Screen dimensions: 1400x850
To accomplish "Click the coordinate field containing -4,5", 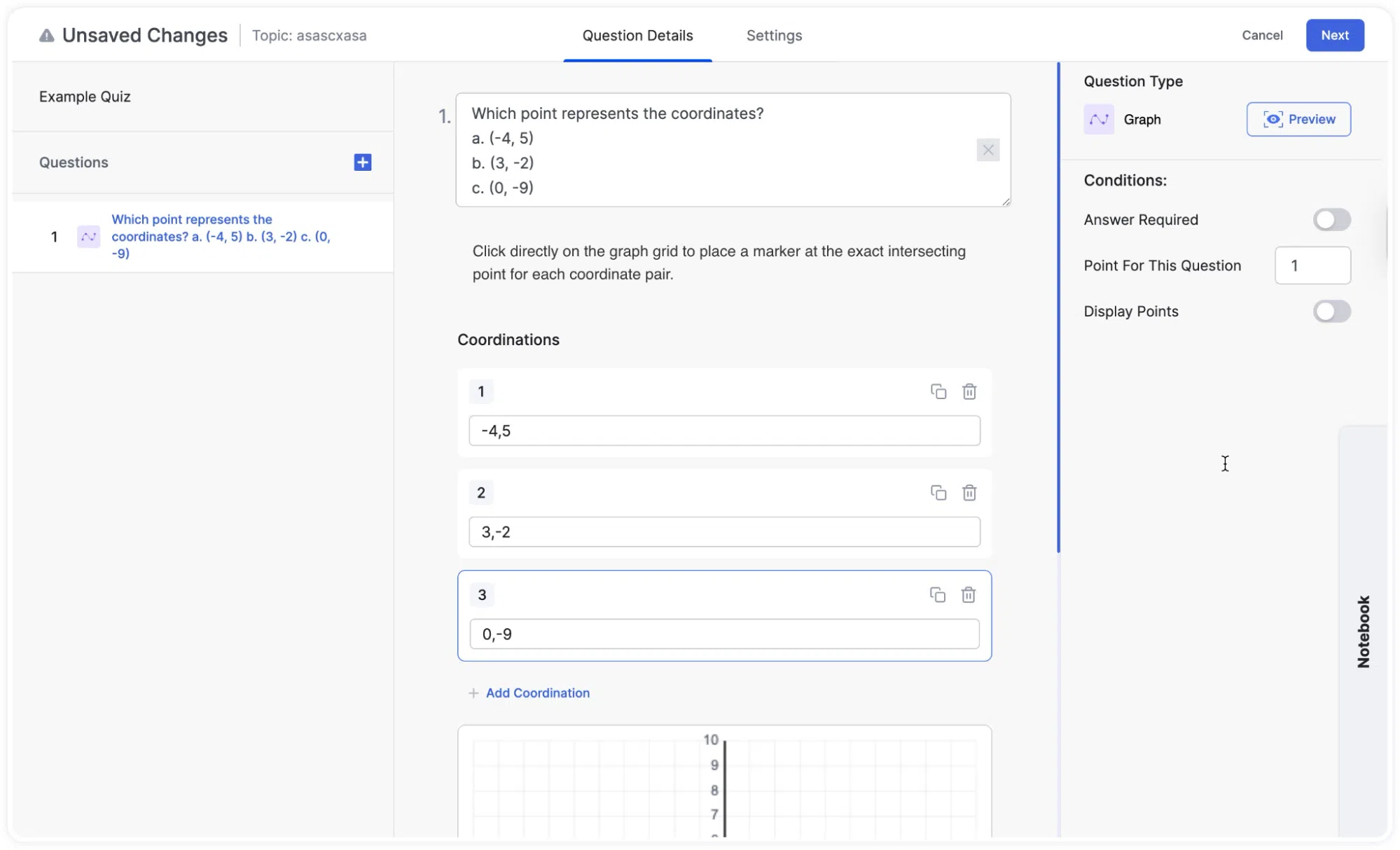I will pos(724,431).
